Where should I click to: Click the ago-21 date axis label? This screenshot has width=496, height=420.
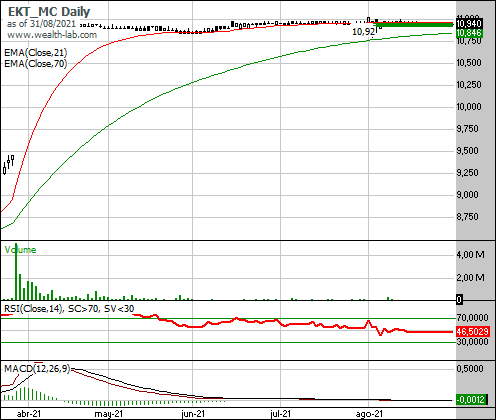pos(369,414)
